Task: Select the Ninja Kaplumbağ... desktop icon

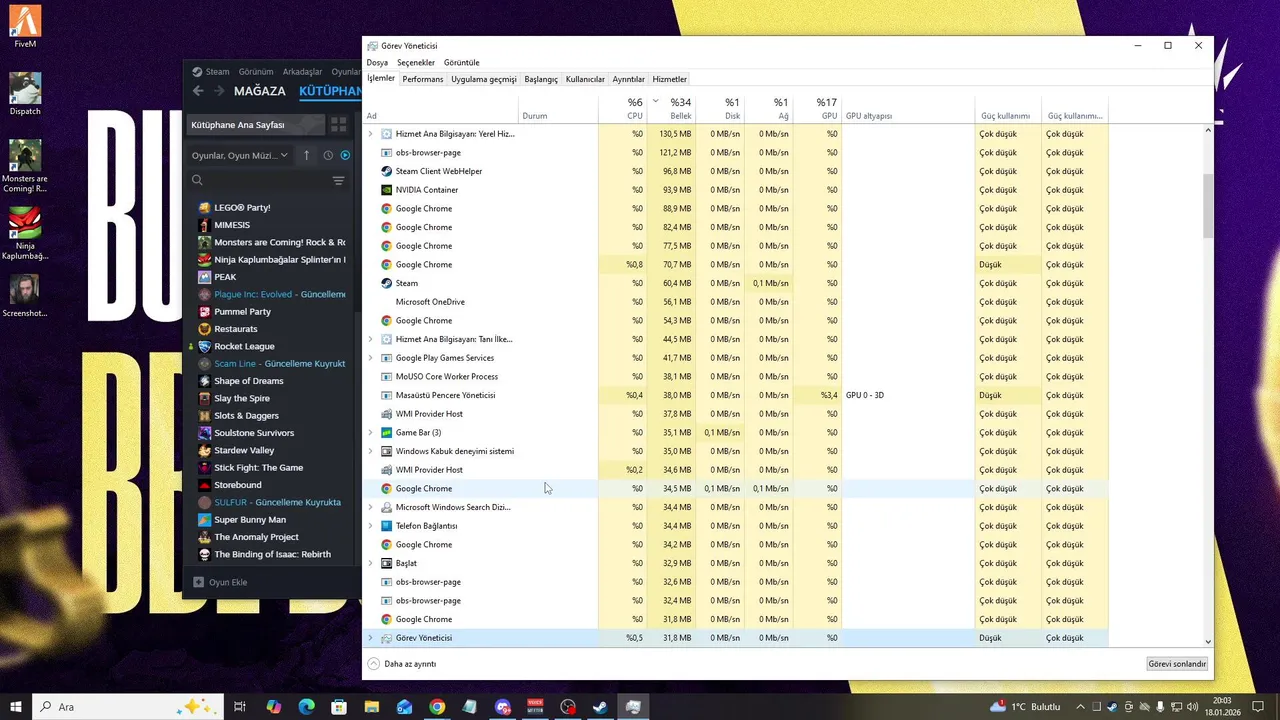Action: pyautogui.click(x=25, y=233)
